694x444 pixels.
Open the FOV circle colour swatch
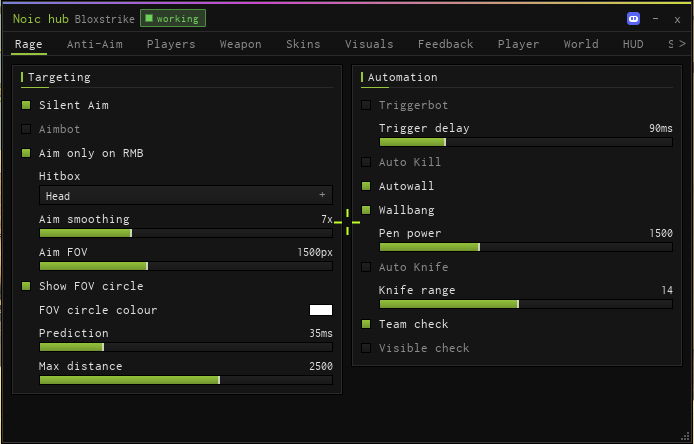321,310
